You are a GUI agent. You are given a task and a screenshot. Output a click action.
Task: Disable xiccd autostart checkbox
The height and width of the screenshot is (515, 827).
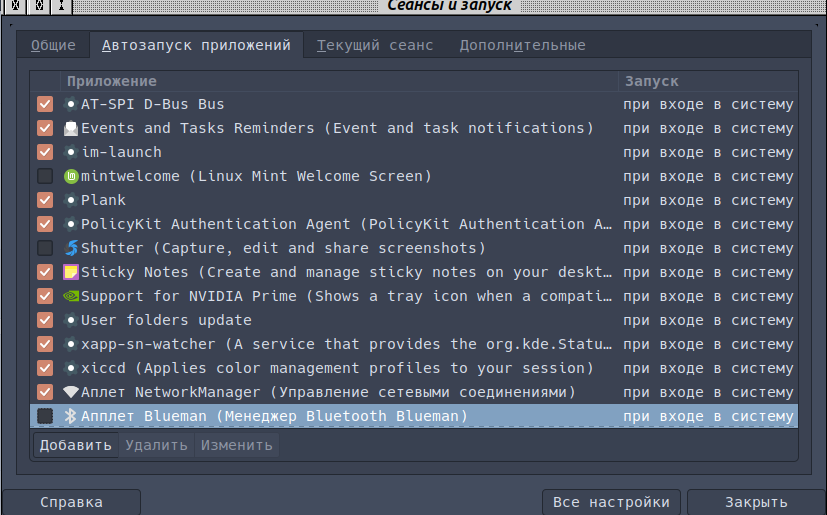click(x=45, y=368)
